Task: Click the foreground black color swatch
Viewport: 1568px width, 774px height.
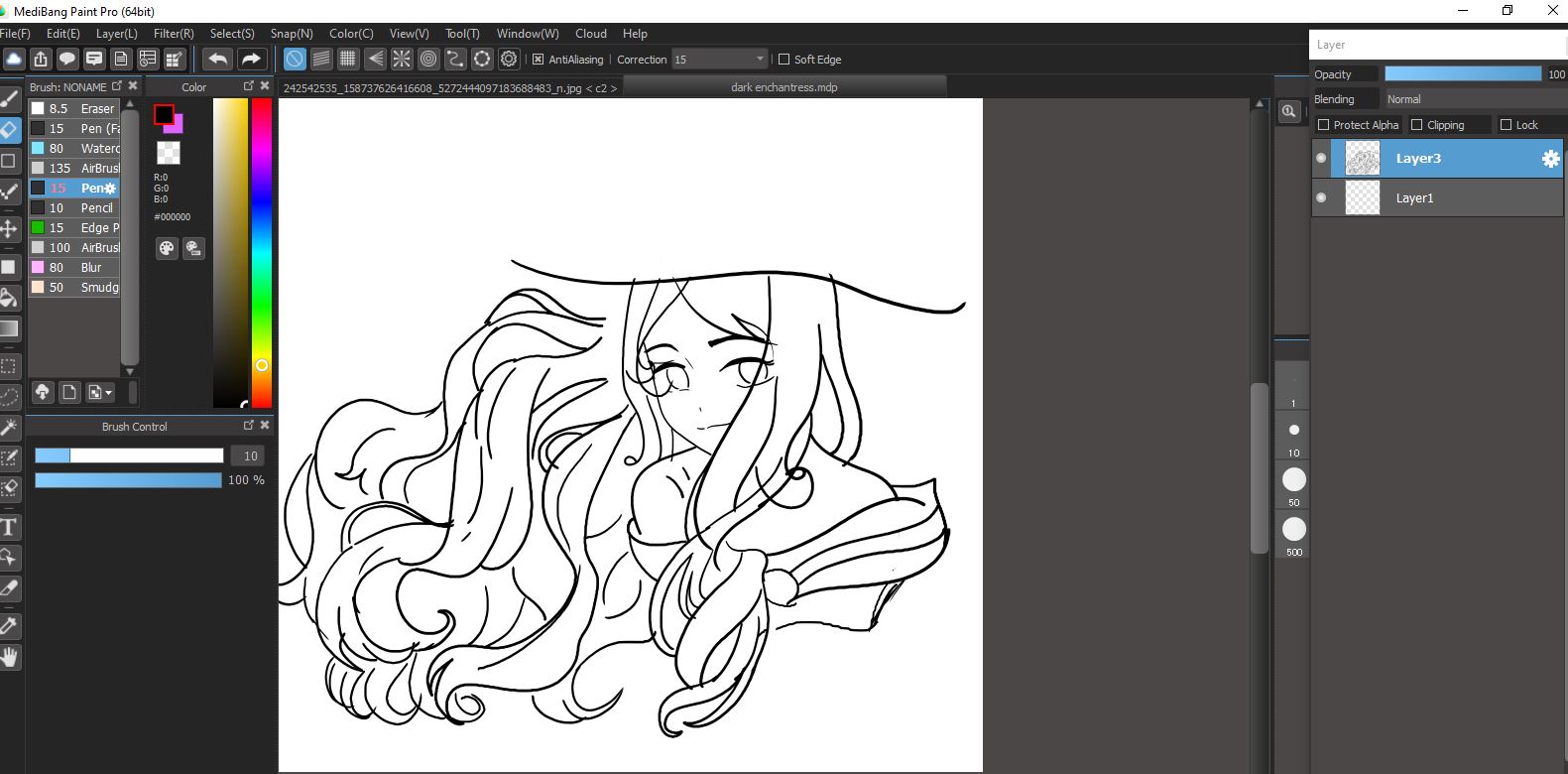Action: tap(164, 115)
